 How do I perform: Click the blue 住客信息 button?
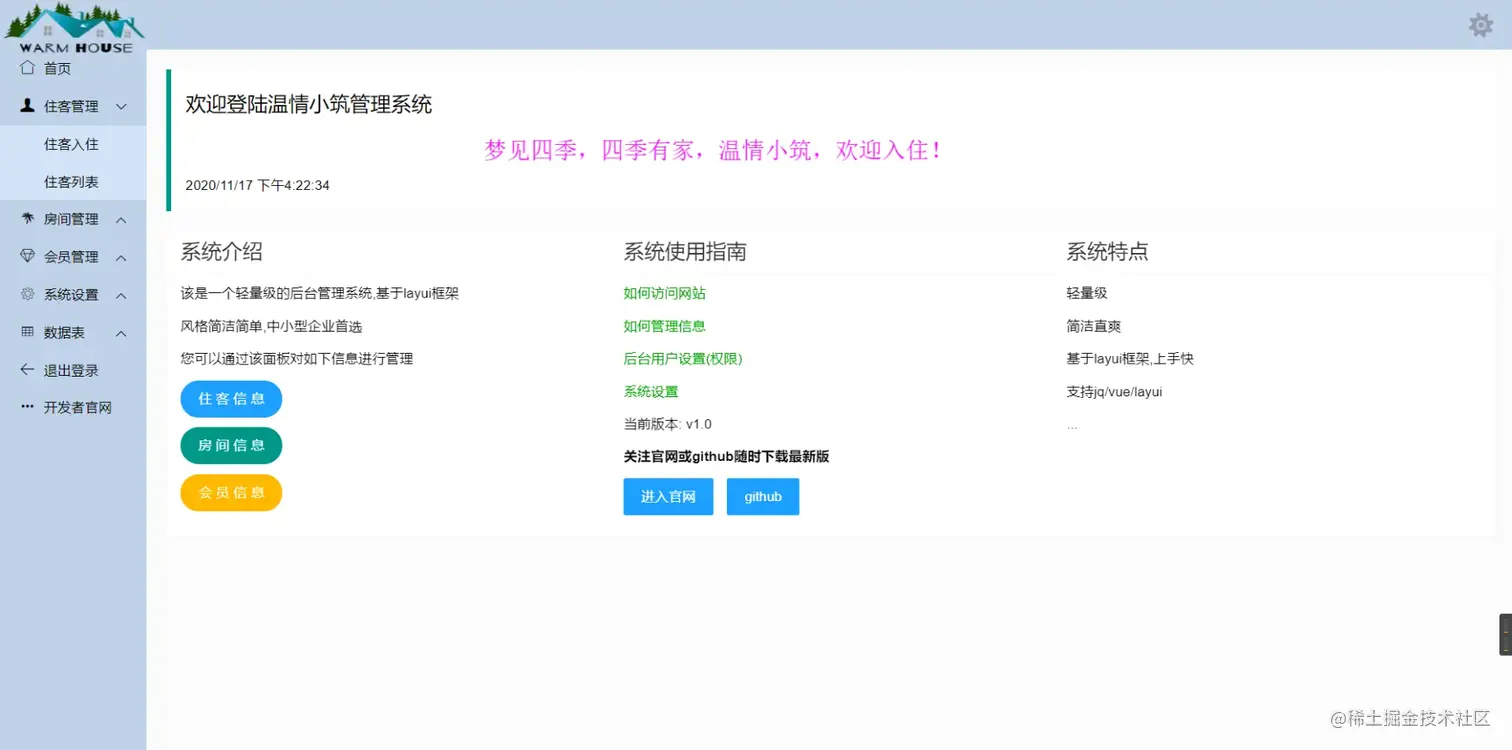[231, 399]
